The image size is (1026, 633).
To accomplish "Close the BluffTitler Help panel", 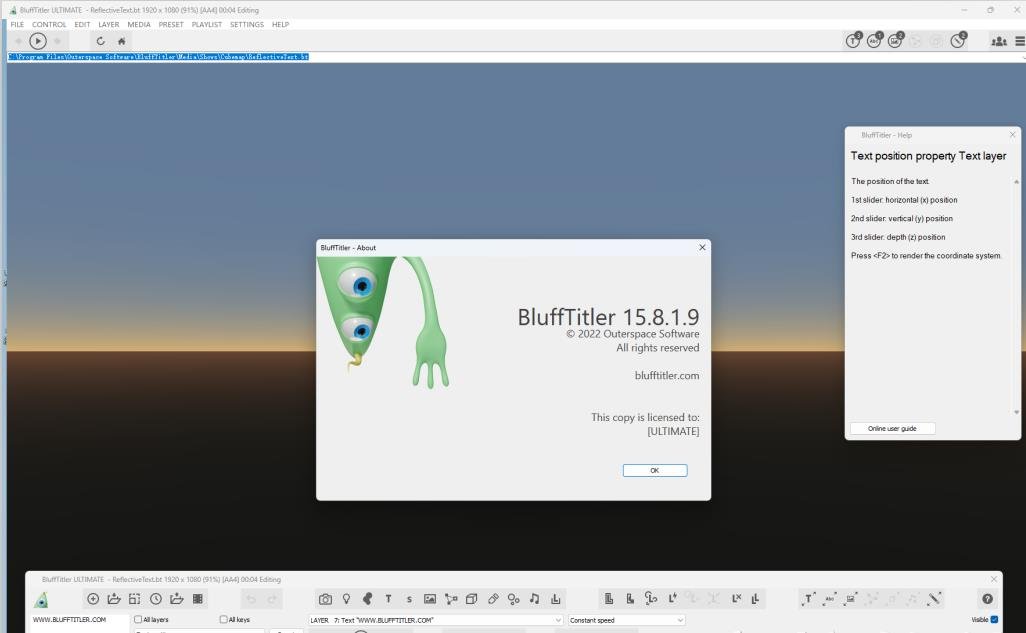I will click(1012, 135).
